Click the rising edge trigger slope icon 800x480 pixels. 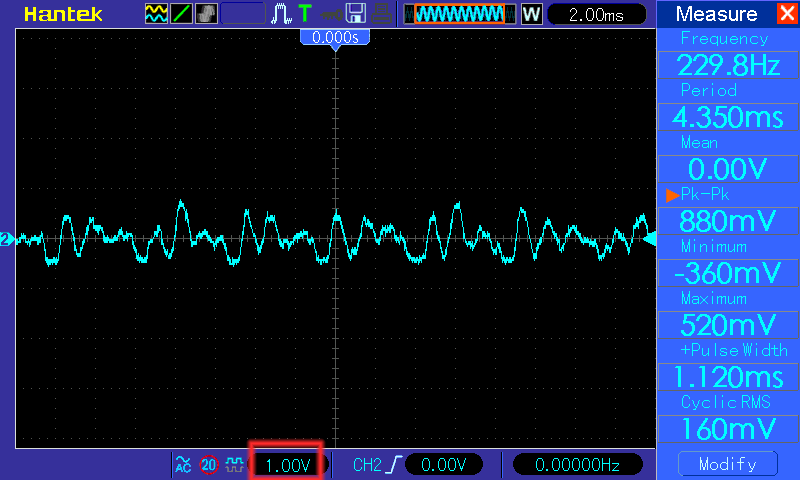[x=394, y=465]
